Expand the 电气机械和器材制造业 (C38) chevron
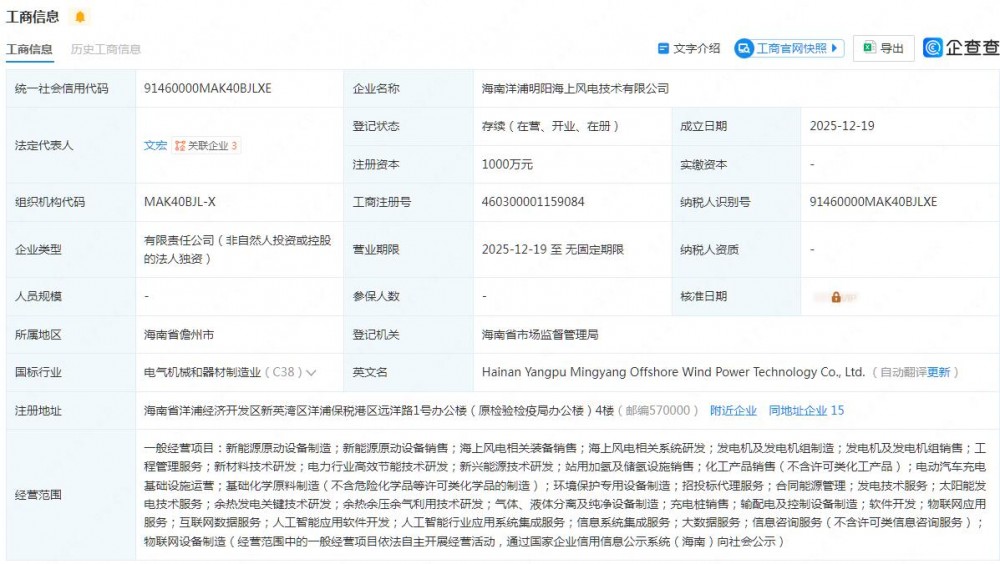The image size is (1000, 564). [x=311, y=373]
